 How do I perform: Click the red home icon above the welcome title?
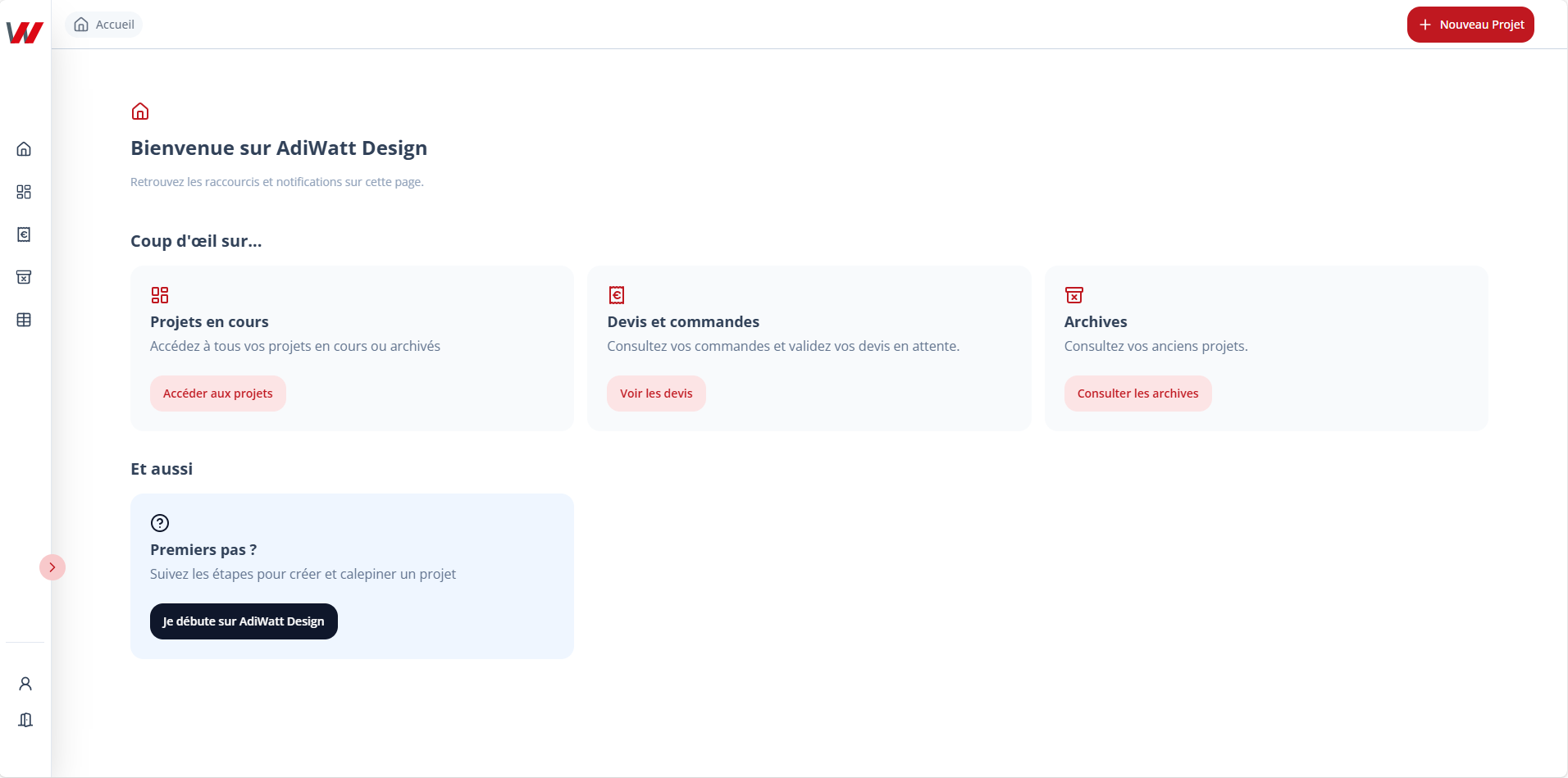pyautogui.click(x=140, y=111)
